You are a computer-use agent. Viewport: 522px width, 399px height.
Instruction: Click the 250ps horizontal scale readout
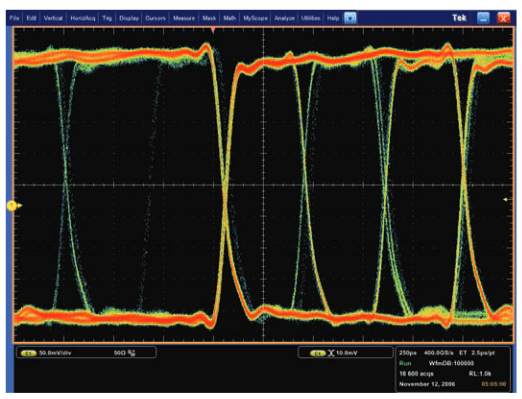coord(408,353)
